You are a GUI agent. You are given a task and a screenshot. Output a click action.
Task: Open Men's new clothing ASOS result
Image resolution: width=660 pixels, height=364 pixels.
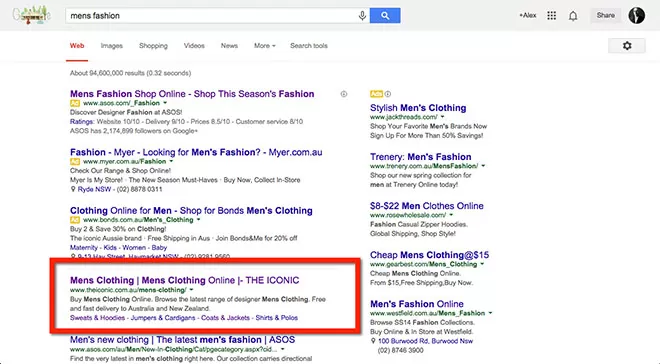pyautogui.click(x=182, y=340)
